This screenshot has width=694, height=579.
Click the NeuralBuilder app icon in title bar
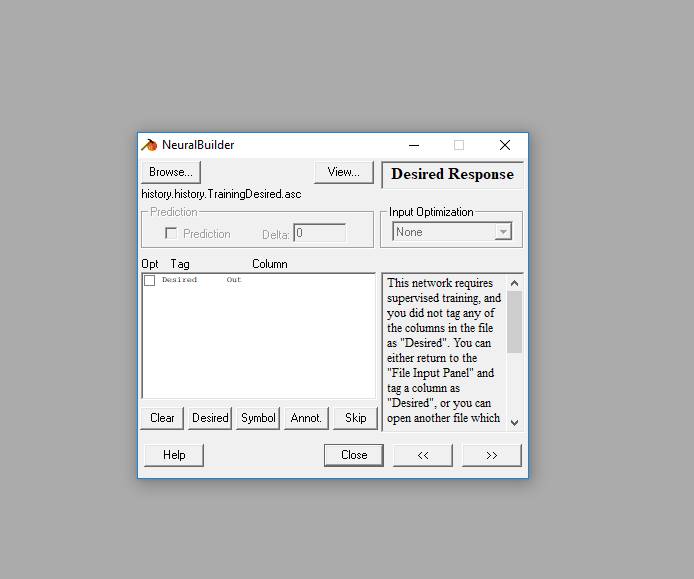click(x=149, y=145)
